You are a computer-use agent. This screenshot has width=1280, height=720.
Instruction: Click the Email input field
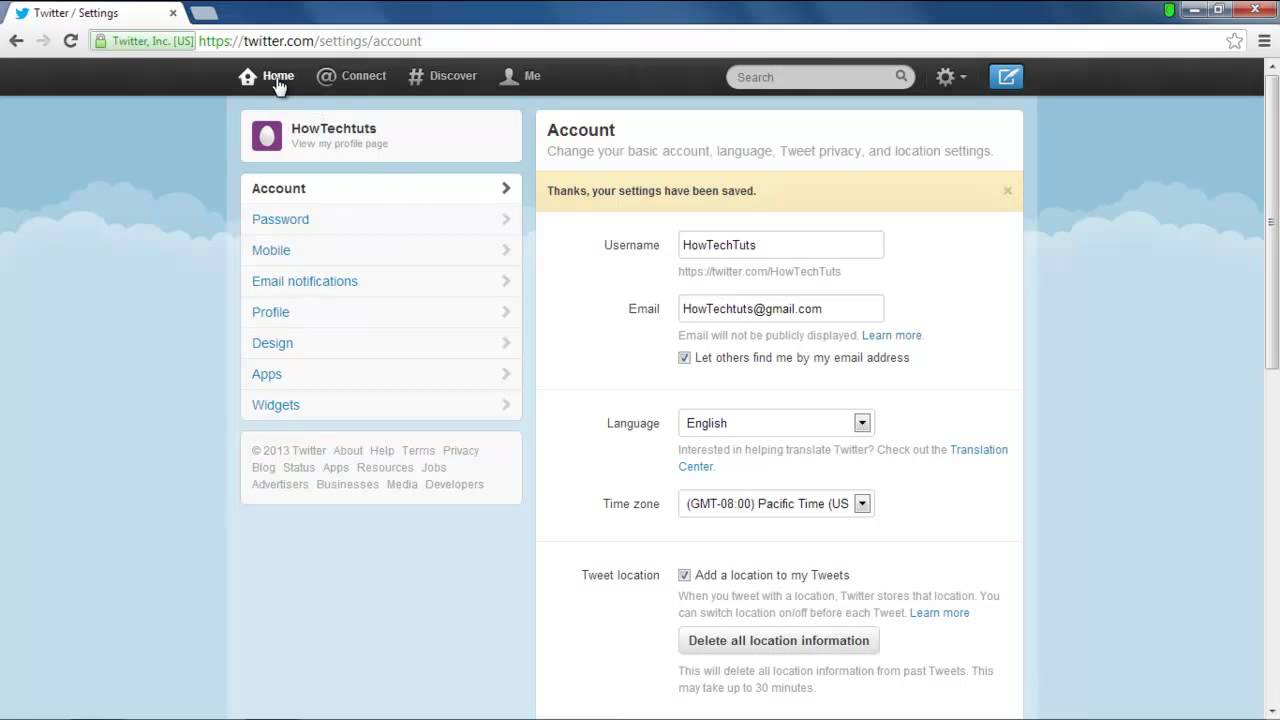[781, 309]
